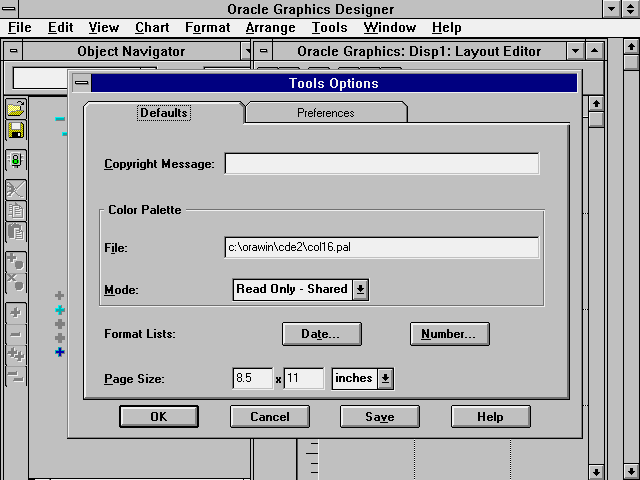This screenshot has width=640, height=480.
Task: Click the Open folder icon in Navigator toolbar
Action: pos(16,109)
